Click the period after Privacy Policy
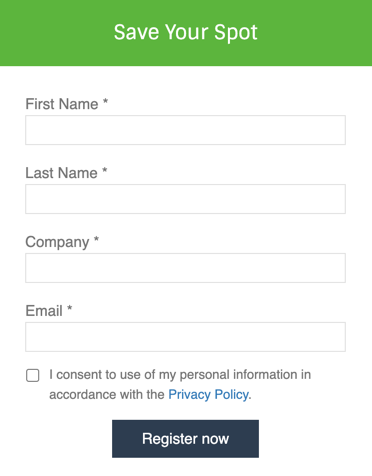372x476 pixels. click(x=250, y=398)
